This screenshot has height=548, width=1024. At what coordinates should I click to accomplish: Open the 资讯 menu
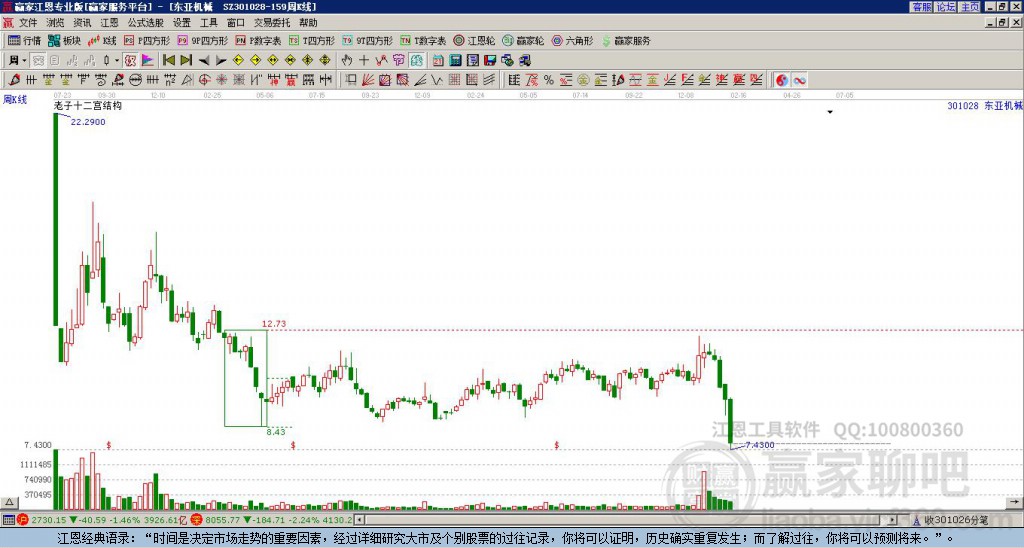coord(82,23)
